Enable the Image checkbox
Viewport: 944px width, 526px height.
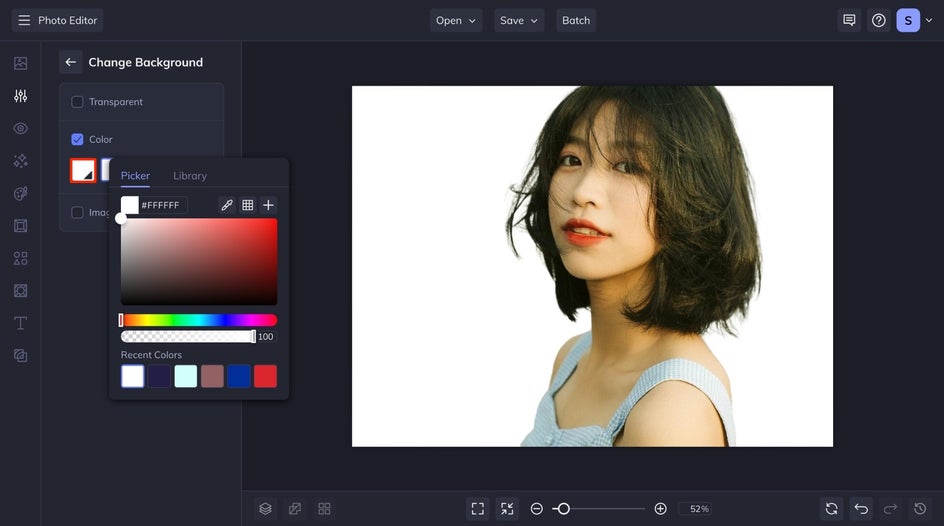[77, 212]
